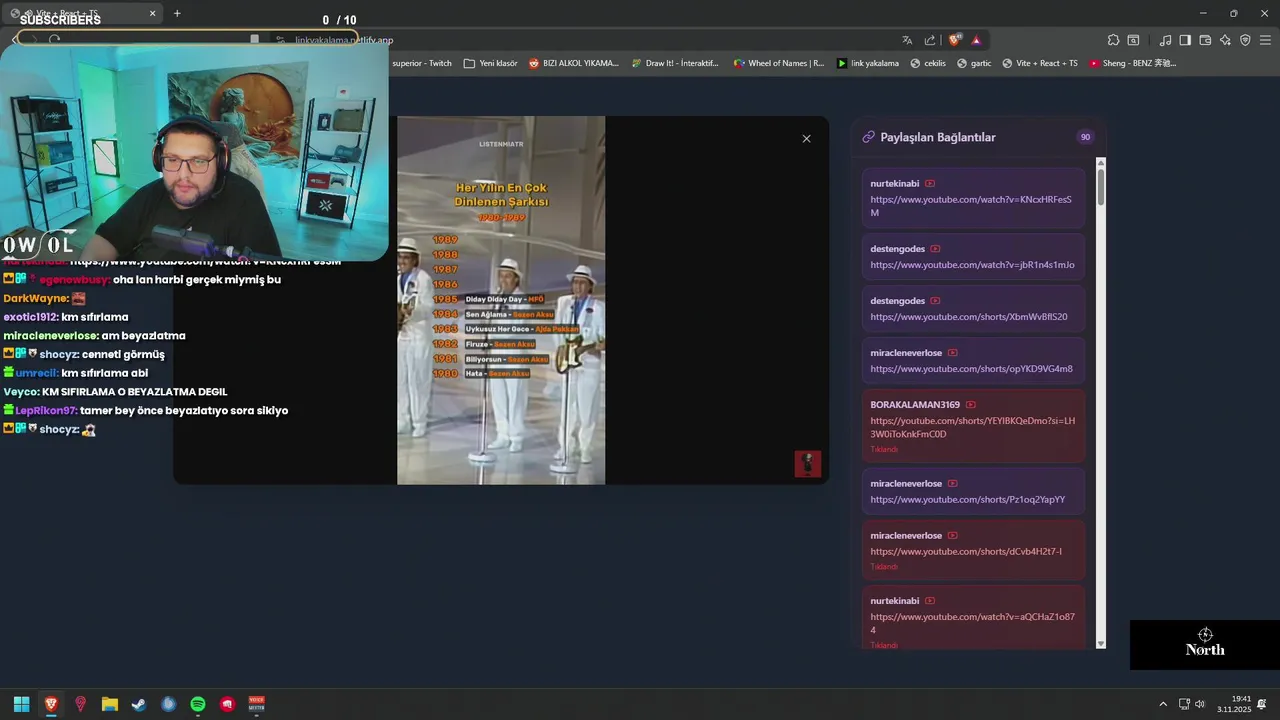Click the red icon in modal's bottom corner
Screen dimensions: 1280x720
808,464
